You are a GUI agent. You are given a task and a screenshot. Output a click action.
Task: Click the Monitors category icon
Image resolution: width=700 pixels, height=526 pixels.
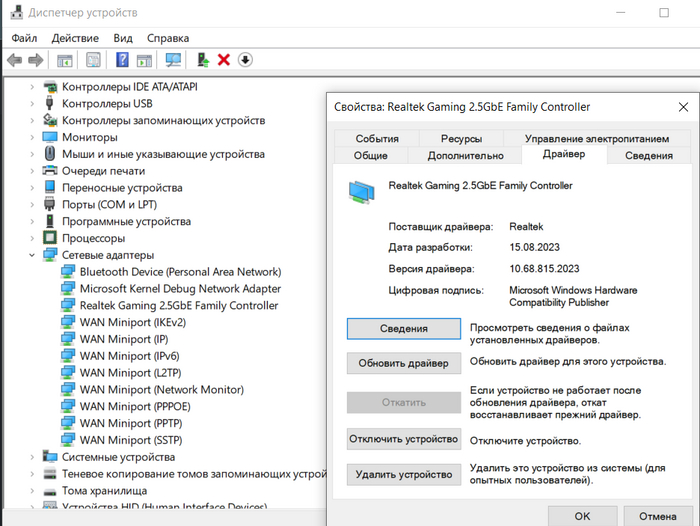click(50, 137)
